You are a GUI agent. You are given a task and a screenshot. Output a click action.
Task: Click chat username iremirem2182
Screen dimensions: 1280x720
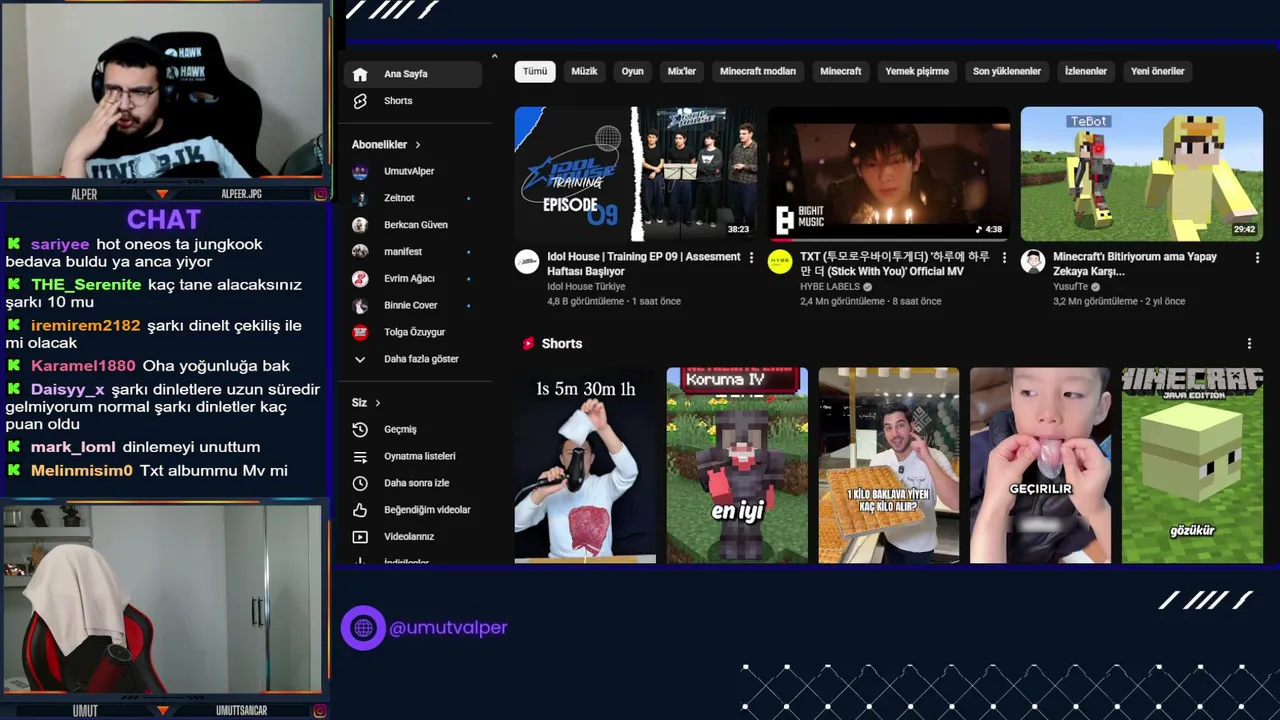[86, 326]
